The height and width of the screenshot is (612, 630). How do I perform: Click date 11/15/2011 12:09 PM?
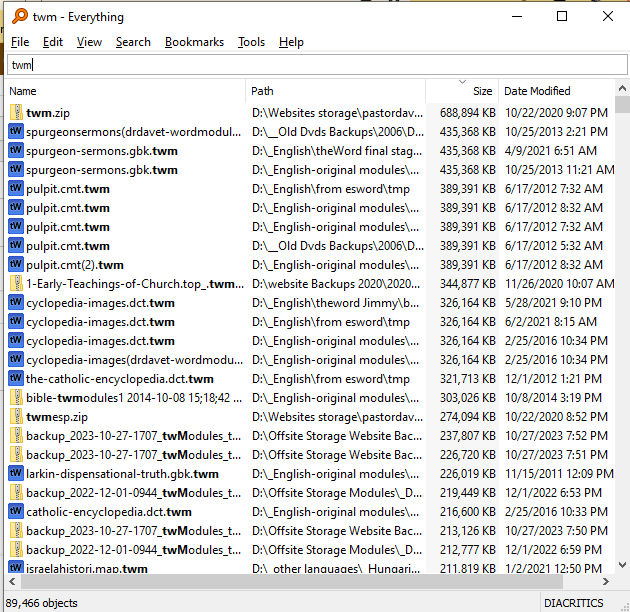point(559,474)
